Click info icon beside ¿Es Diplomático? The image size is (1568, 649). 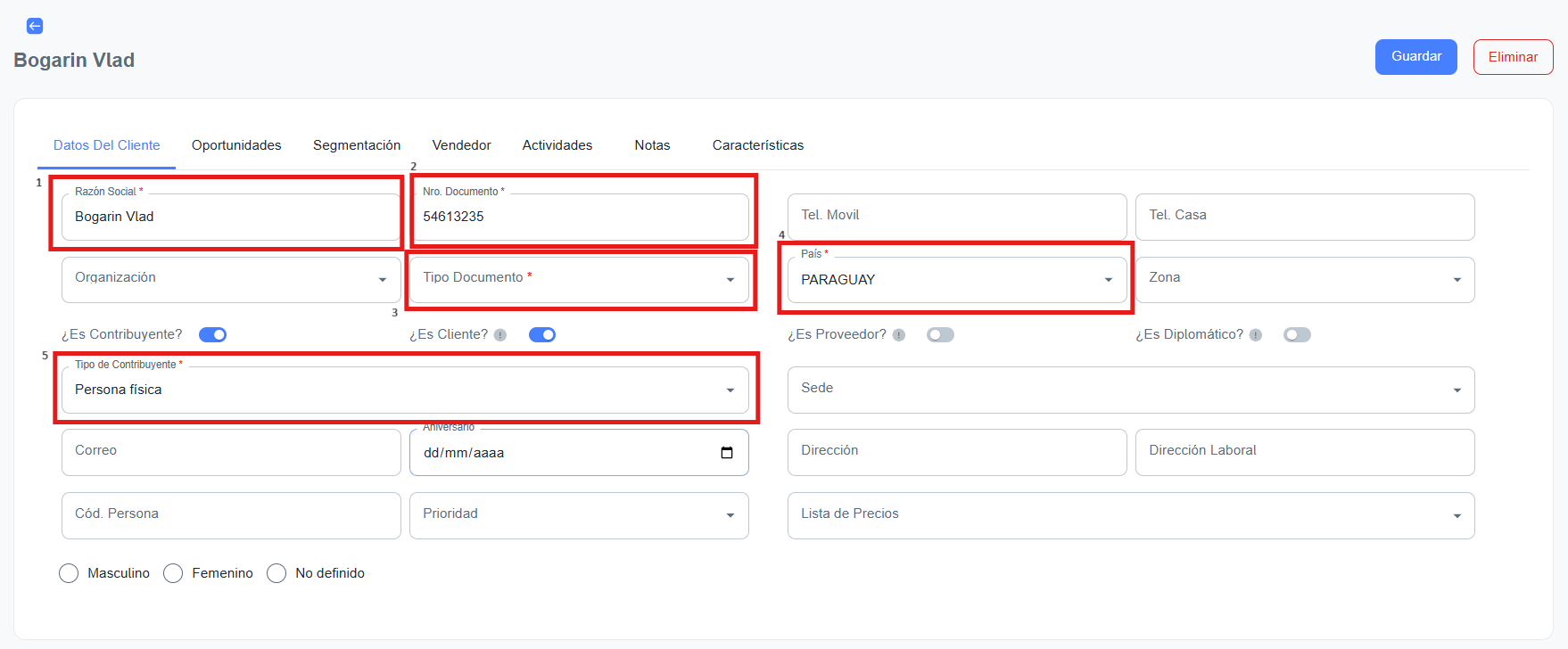coord(1256,335)
